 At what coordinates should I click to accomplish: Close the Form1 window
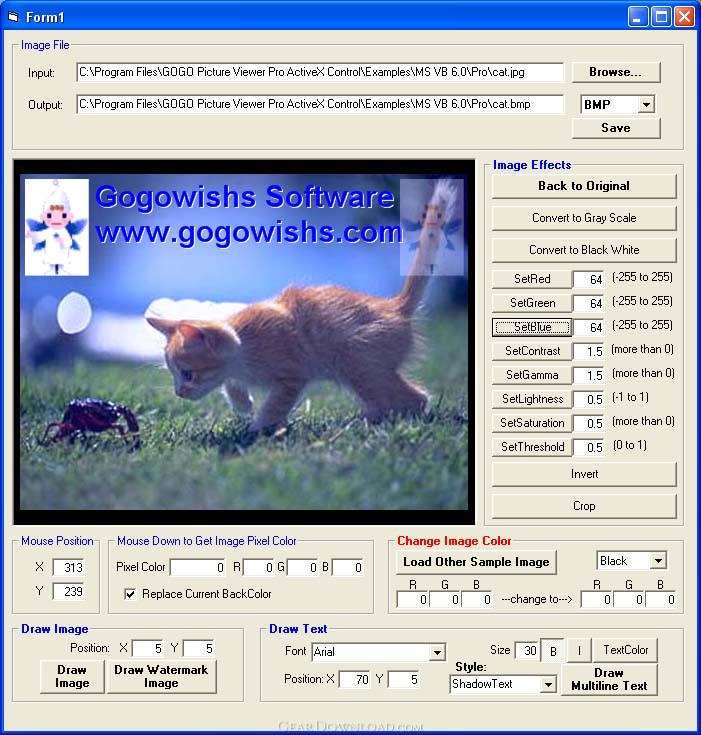pyautogui.click(x=685, y=17)
